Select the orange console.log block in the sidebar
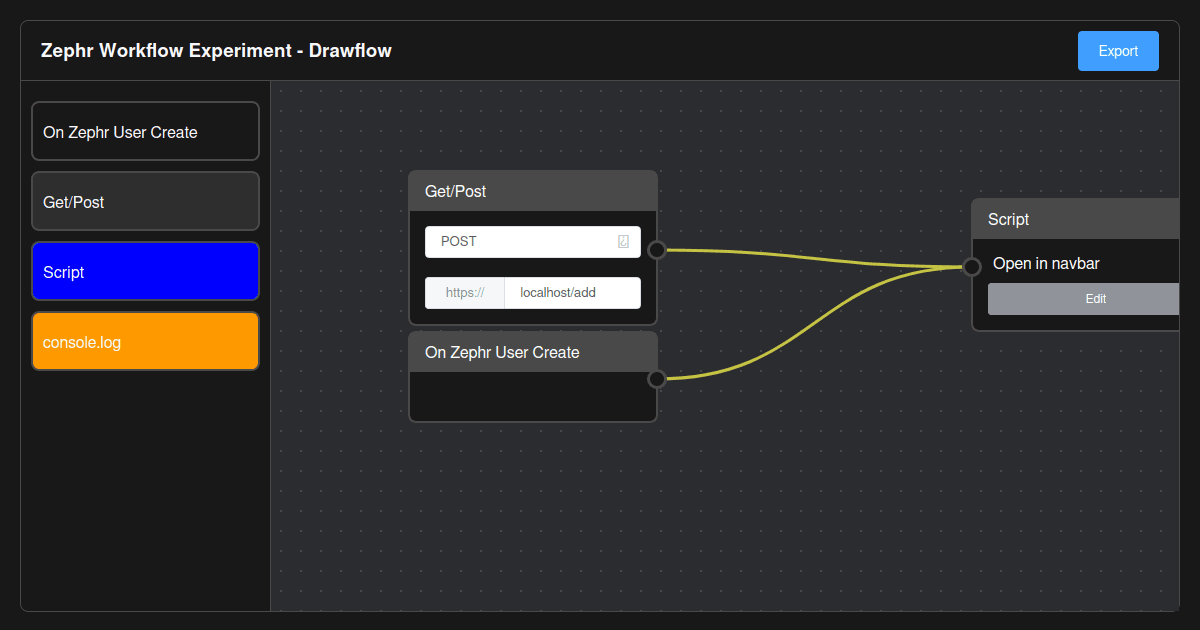This screenshot has width=1200, height=630. [x=145, y=341]
